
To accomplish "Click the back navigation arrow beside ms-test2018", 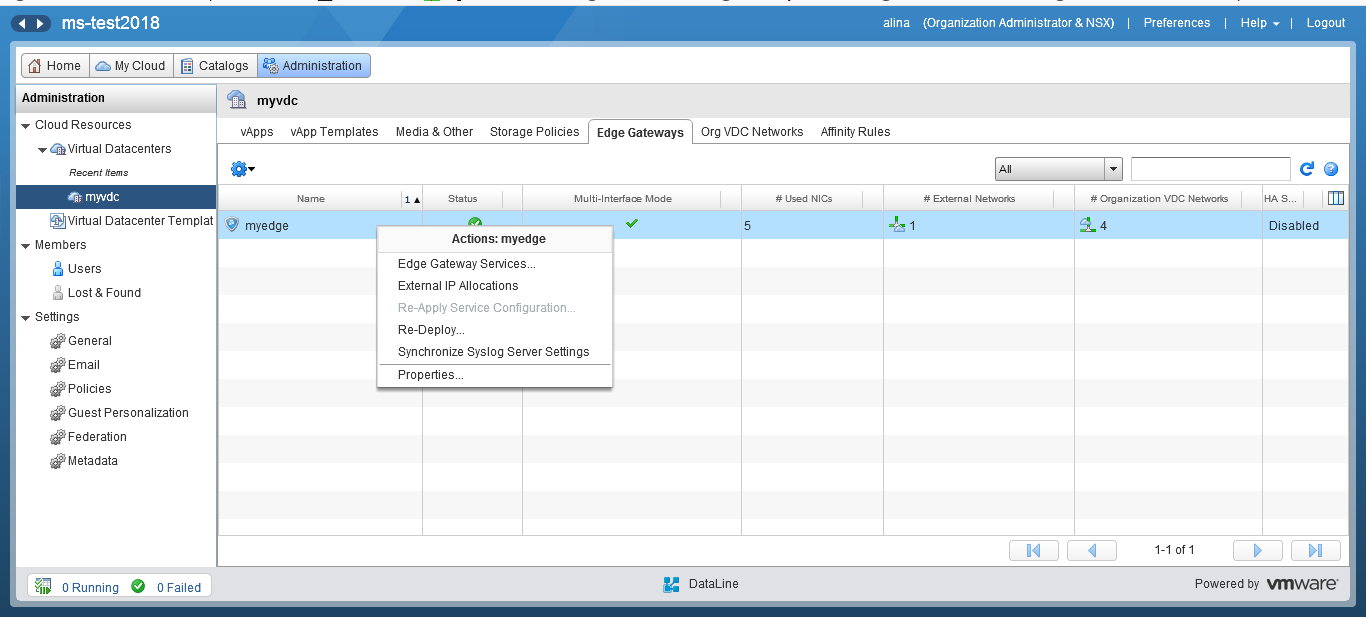I will click(22, 23).
